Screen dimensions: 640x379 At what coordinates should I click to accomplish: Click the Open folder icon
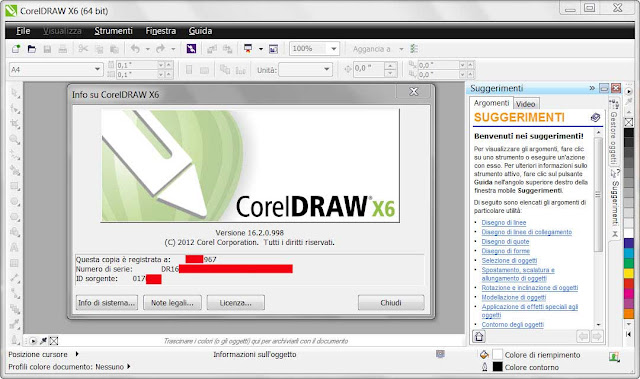pos(31,49)
